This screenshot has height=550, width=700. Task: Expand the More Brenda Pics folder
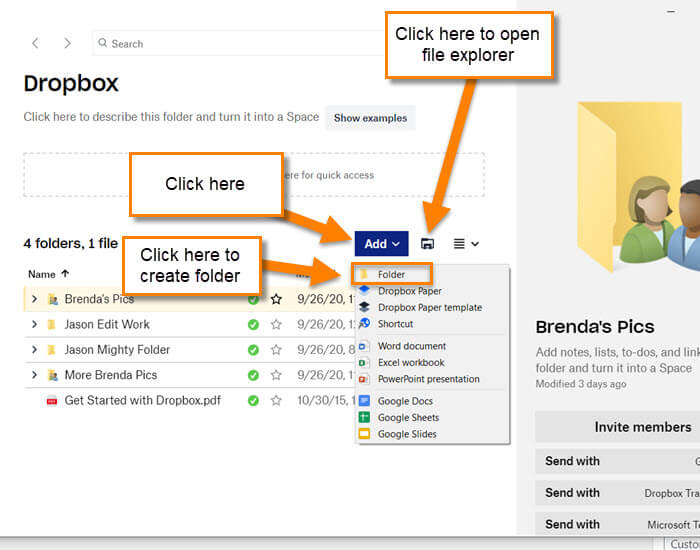[x=34, y=375]
